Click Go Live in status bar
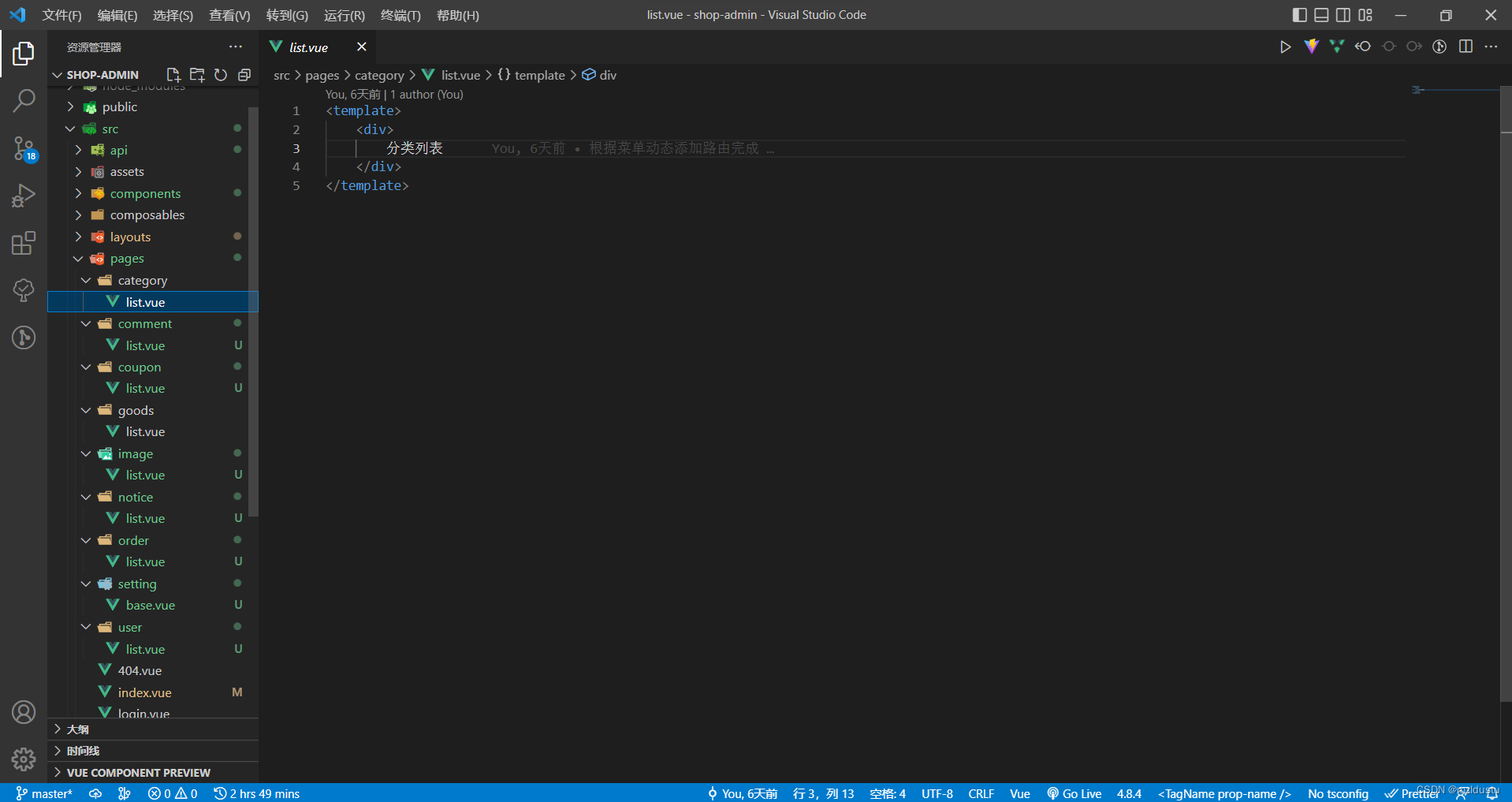Image resolution: width=1512 pixels, height=802 pixels. pos(1074,793)
